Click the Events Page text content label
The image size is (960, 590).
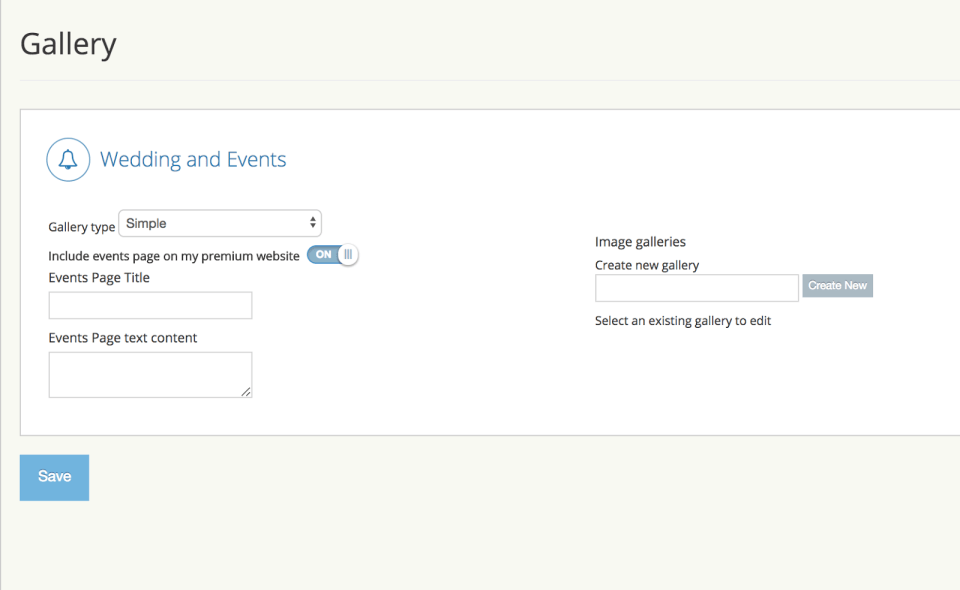(123, 338)
